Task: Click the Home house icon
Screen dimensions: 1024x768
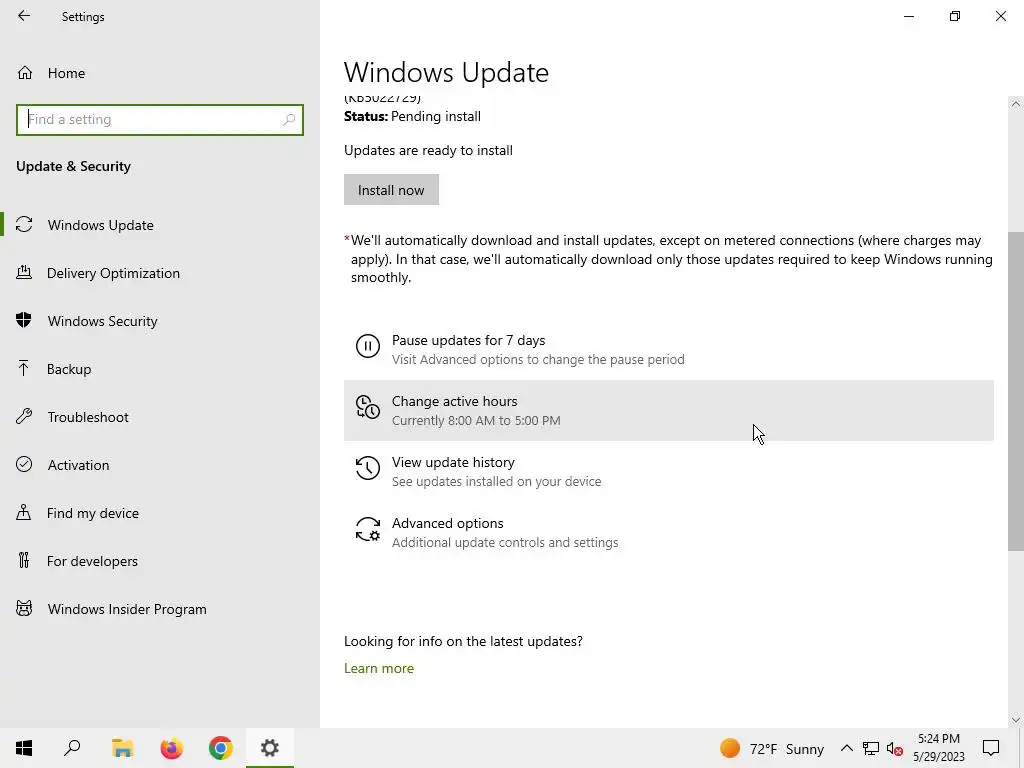Action: tap(25, 72)
